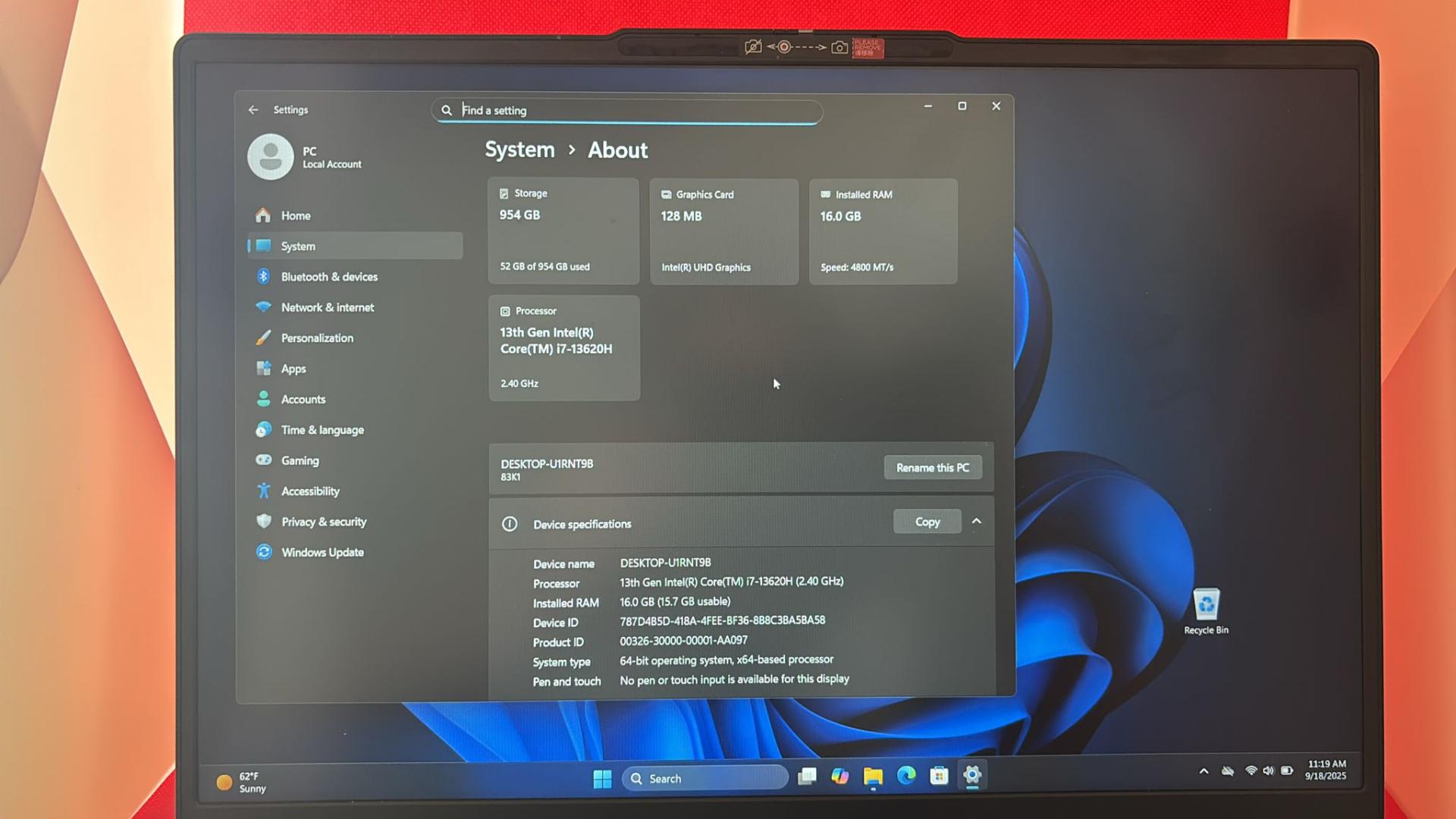This screenshot has width=1456, height=819.
Task: Click the Accessibility figure icon
Action: pos(264,491)
